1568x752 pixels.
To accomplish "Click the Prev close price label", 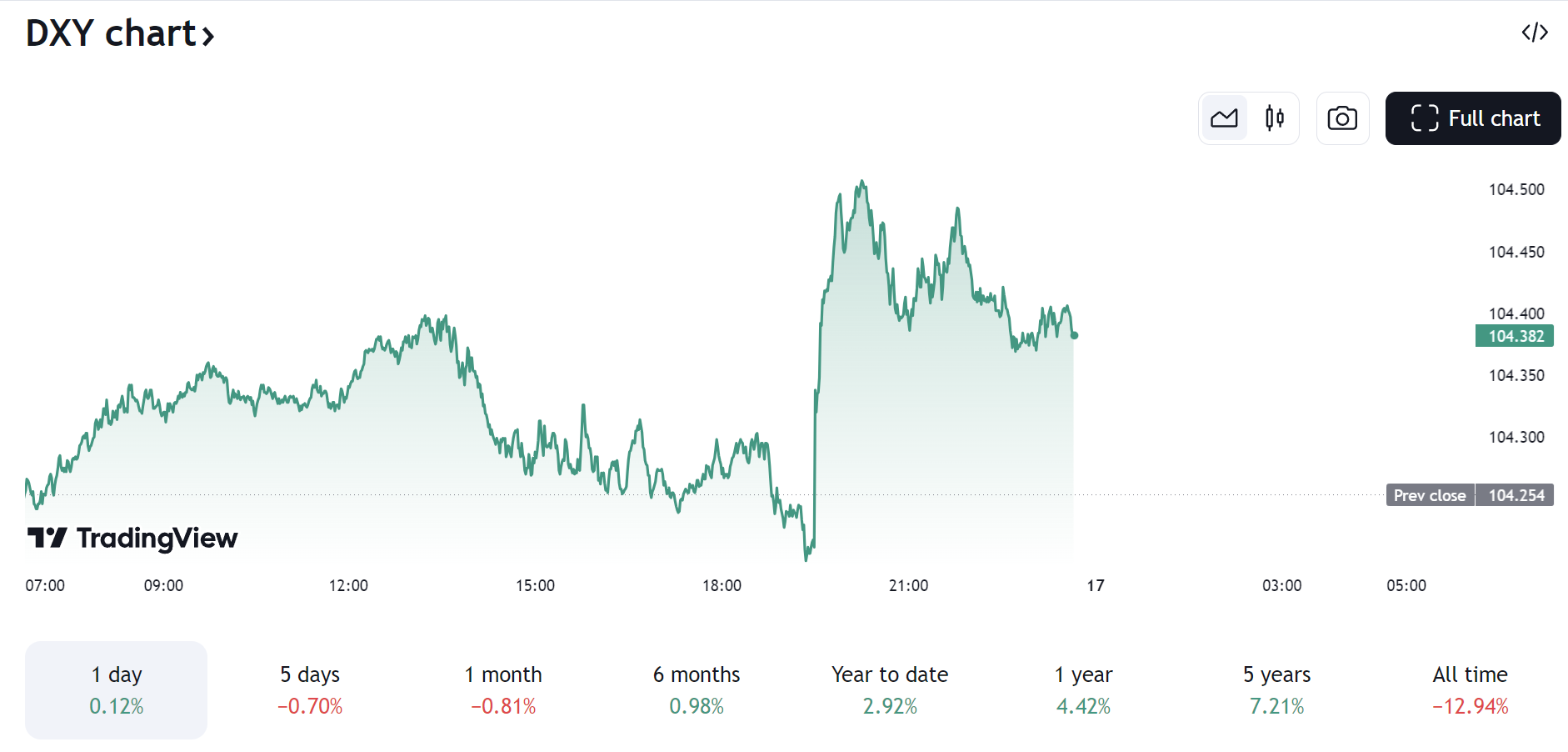I will tap(1430, 495).
